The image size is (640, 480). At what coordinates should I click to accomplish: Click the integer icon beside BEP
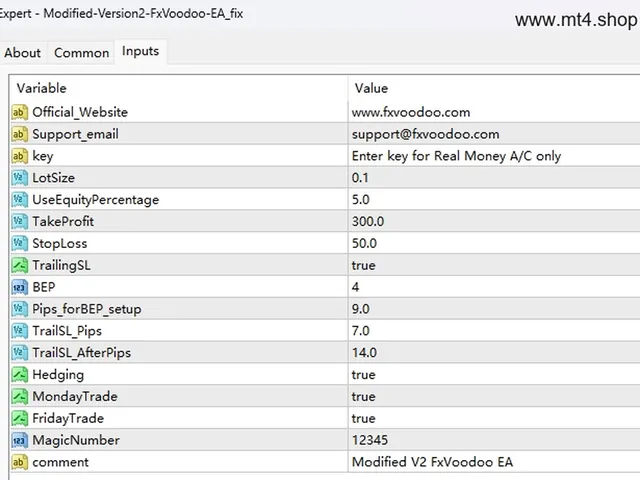pos(20,287)
